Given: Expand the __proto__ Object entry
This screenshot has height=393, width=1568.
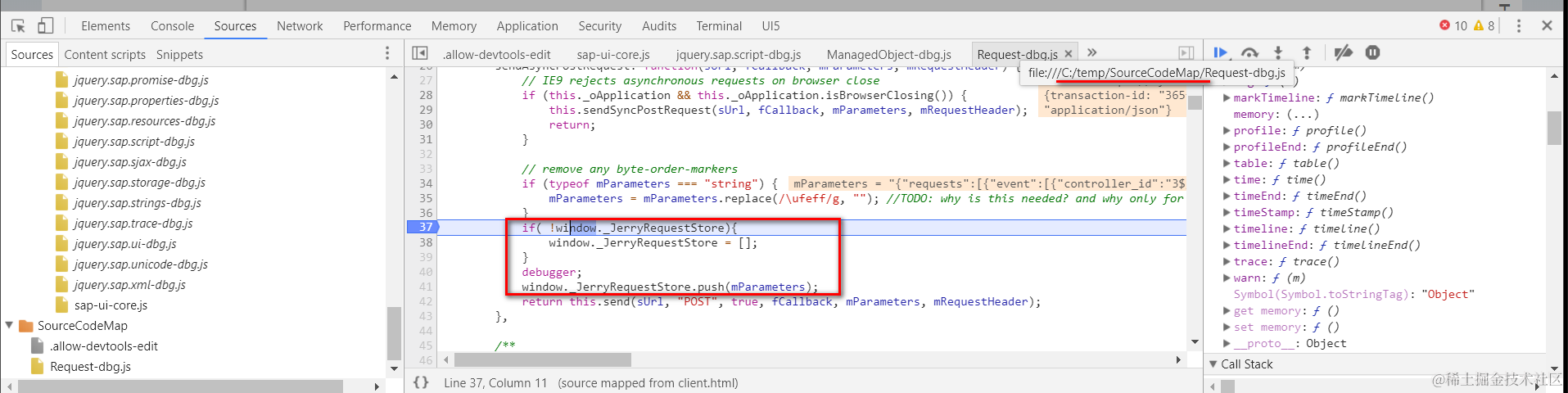Looking at the screenshot, I should [1227, 343].
